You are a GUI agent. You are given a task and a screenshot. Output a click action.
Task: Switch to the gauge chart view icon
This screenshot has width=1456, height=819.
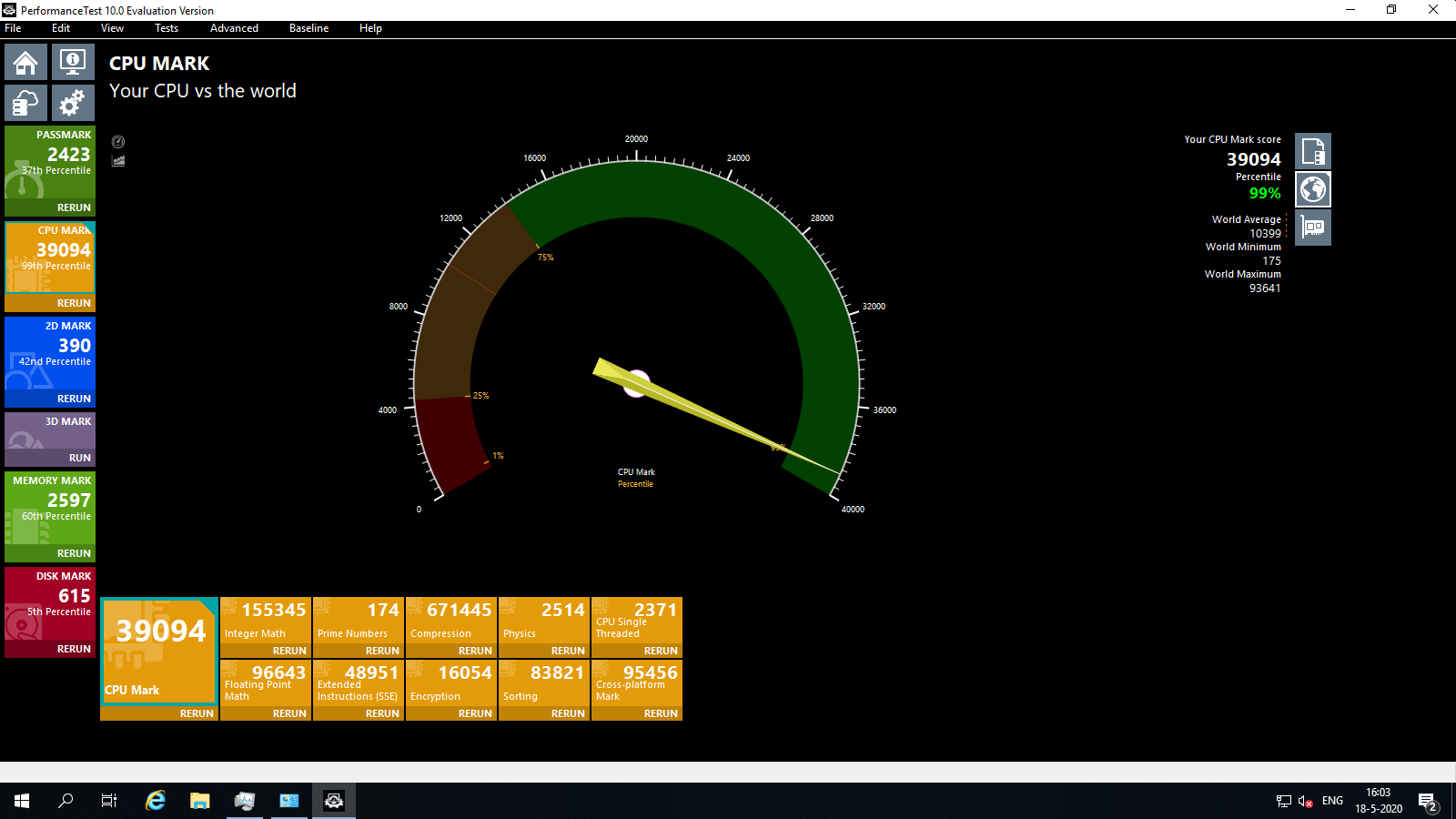click(x=118, y=142)
